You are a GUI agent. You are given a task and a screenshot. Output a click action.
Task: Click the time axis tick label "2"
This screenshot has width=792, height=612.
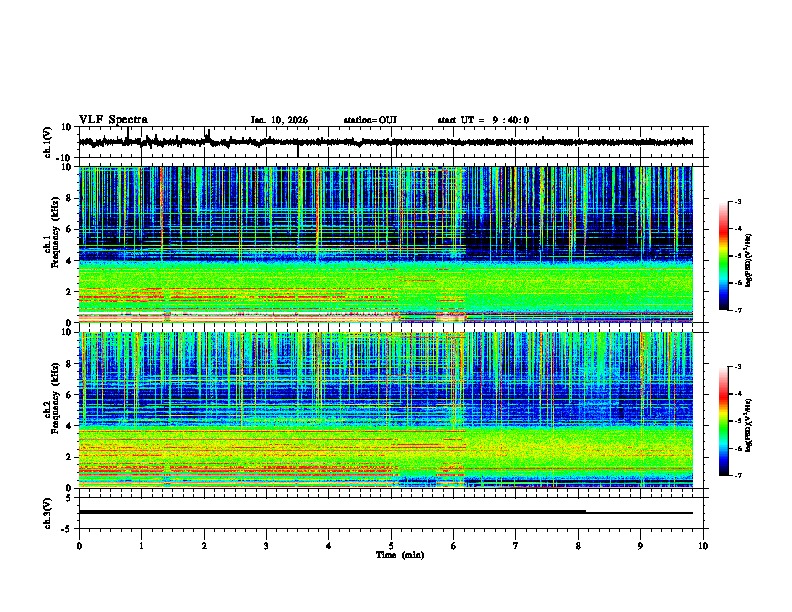204,546
